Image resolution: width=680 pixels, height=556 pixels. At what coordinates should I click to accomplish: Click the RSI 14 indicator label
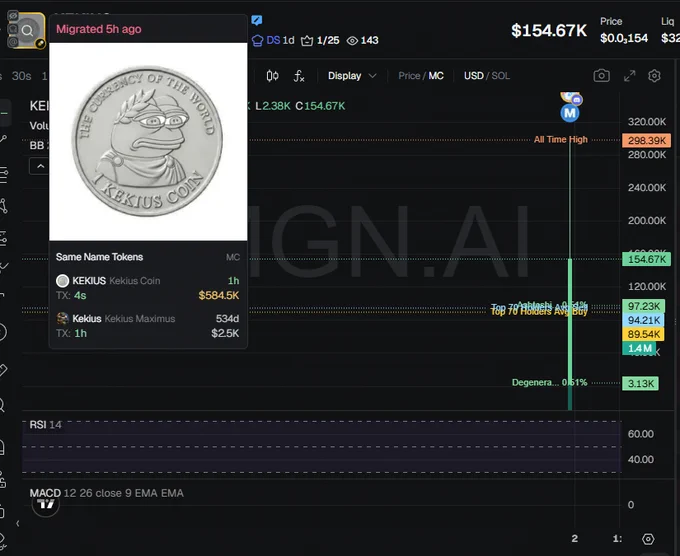(45, 425)
